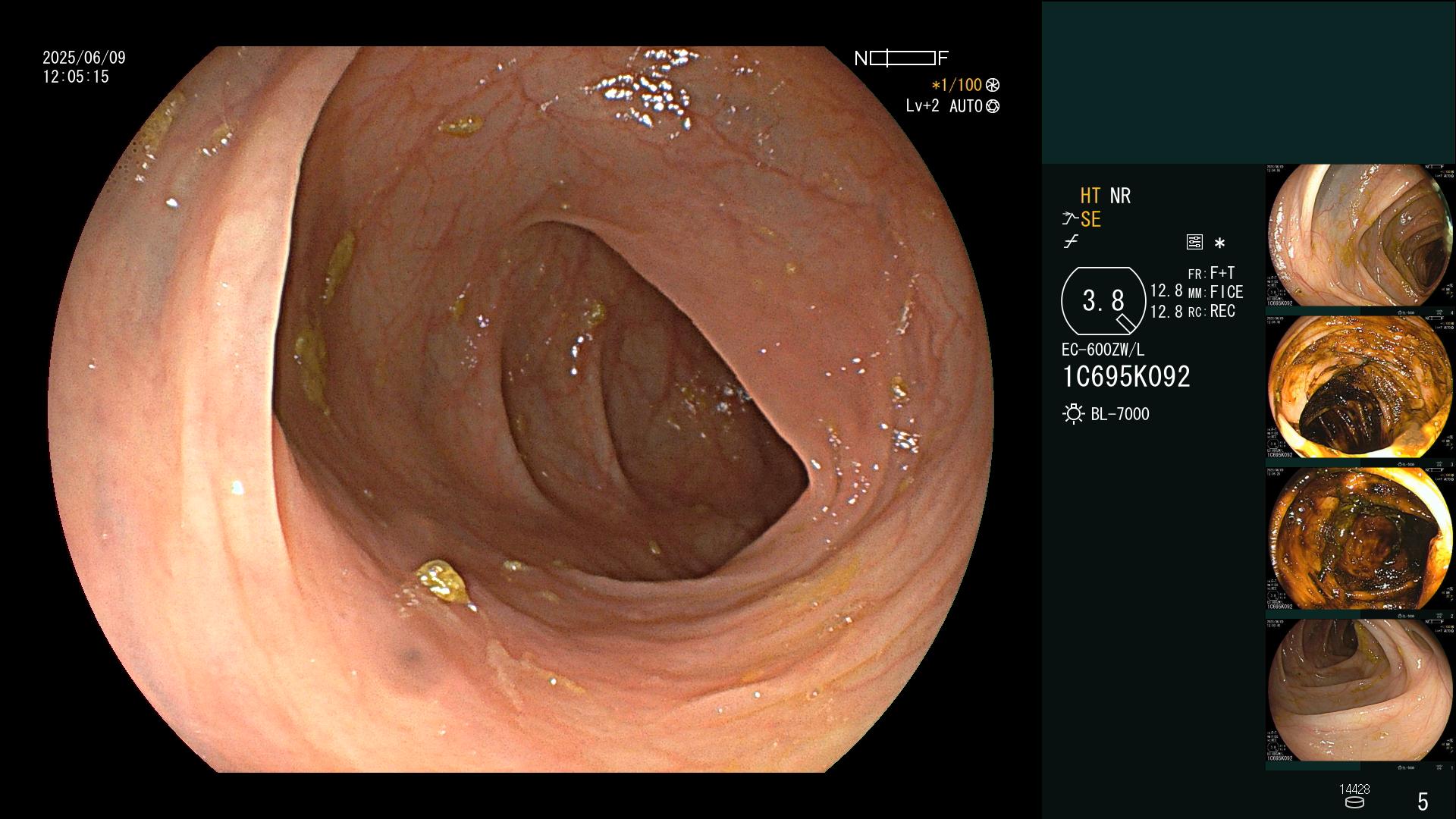Select the second thumbnail with dark stool residue
This screenshot has height=819, width=1456.
pos(1360,388)
